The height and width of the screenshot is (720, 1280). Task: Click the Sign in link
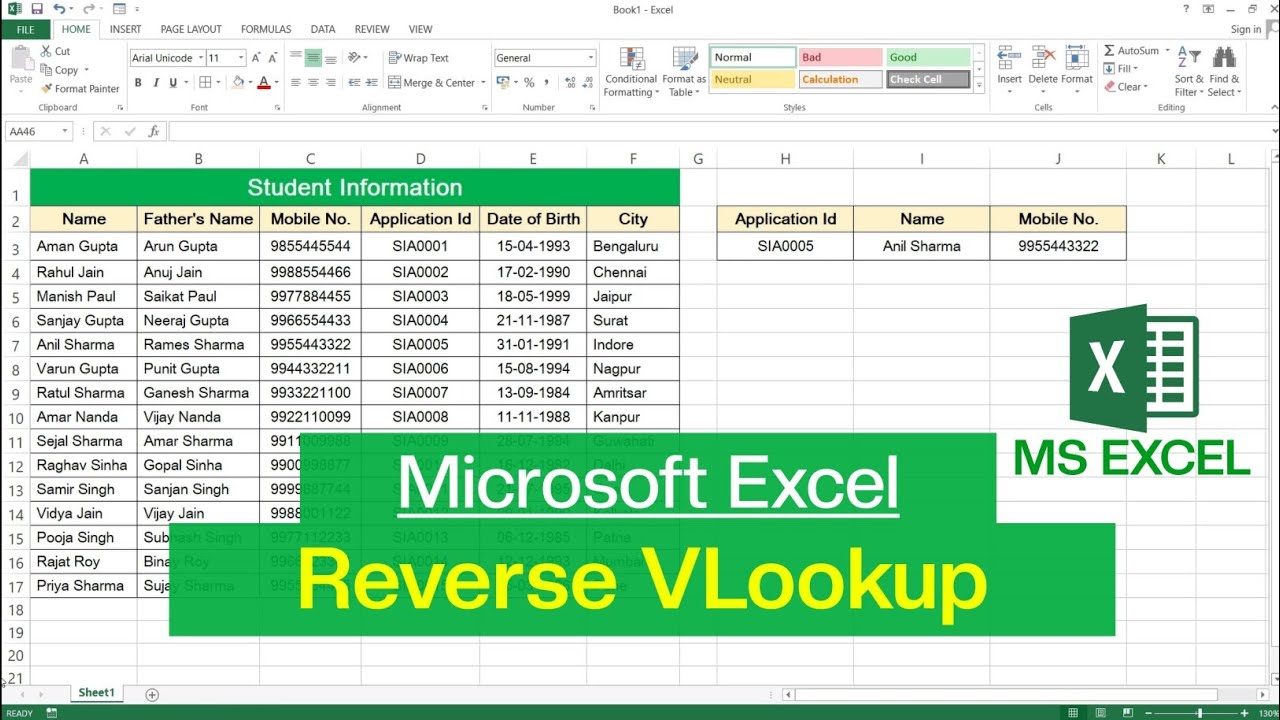pos(1246,30)
